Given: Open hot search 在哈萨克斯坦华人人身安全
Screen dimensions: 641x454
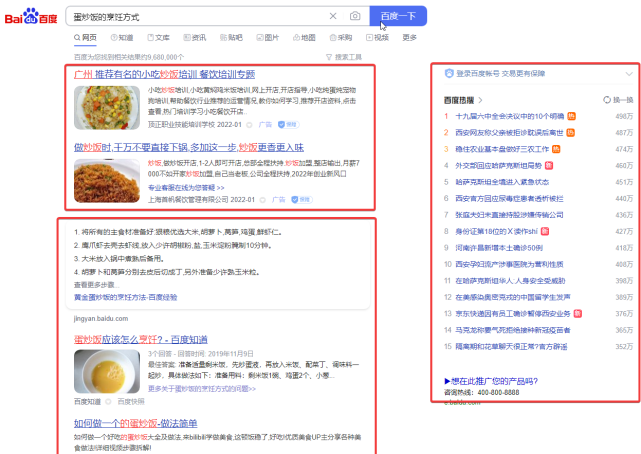Looking at the screenshot, I should pos(510,281).
